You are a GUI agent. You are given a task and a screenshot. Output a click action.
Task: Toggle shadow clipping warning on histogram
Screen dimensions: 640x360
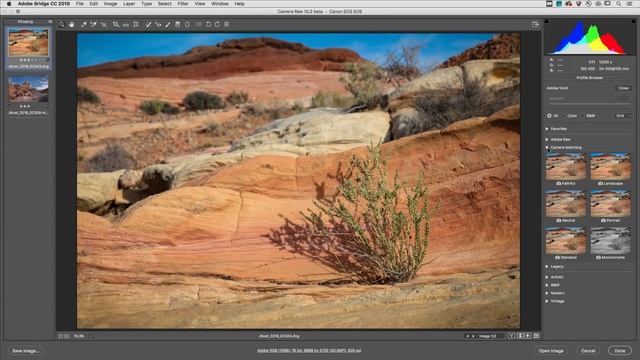547,21
